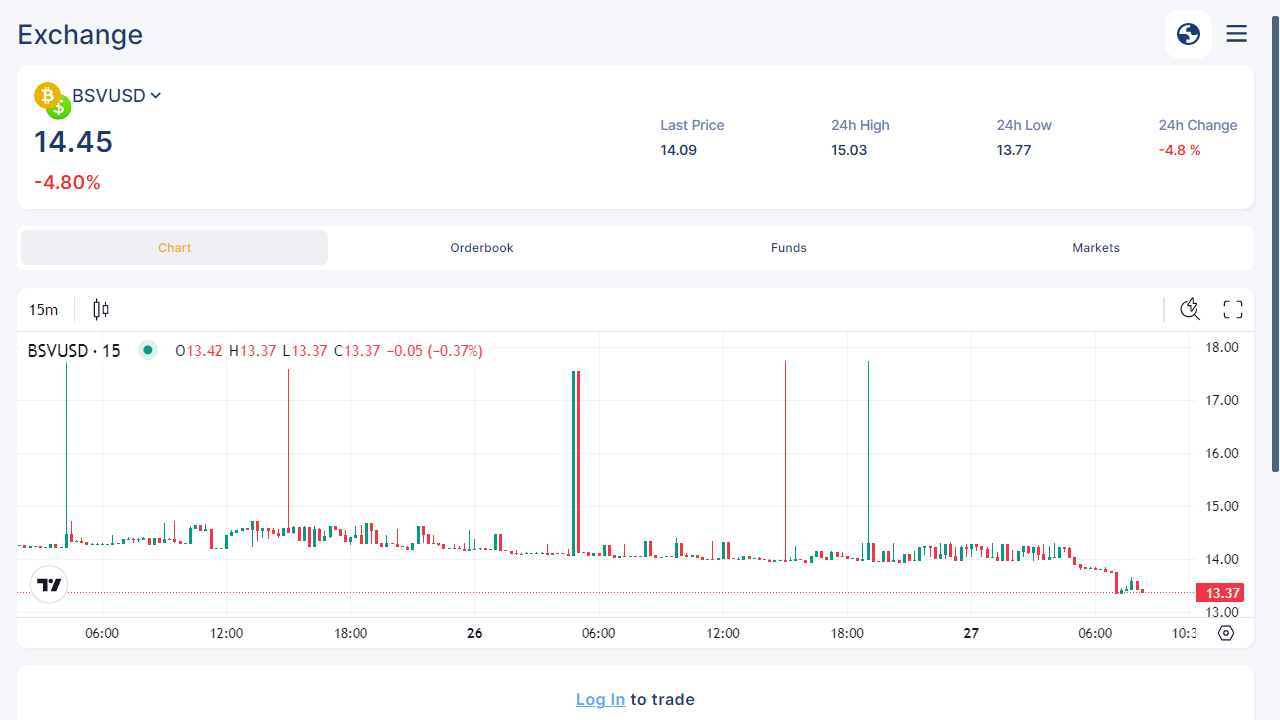Click the quick search lightning icon

tap(1190, 309)
